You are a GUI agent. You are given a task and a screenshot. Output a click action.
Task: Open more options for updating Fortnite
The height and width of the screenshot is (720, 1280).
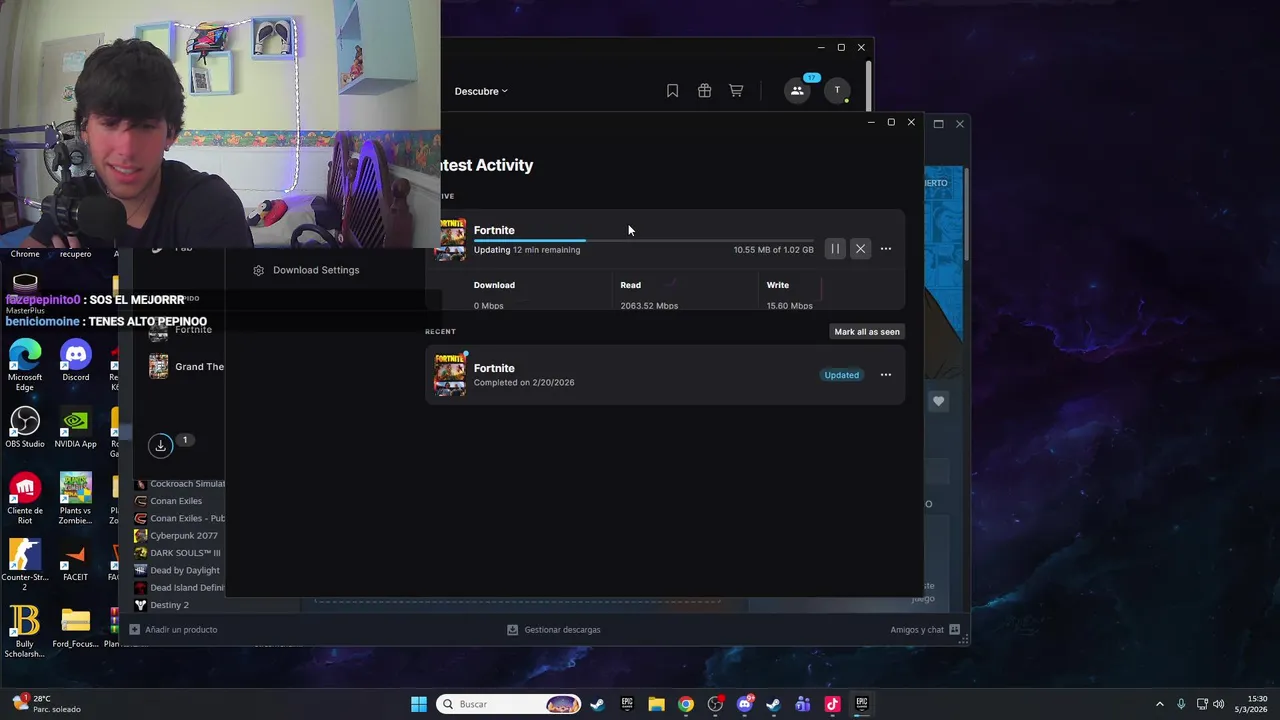(x=885, y=249)
